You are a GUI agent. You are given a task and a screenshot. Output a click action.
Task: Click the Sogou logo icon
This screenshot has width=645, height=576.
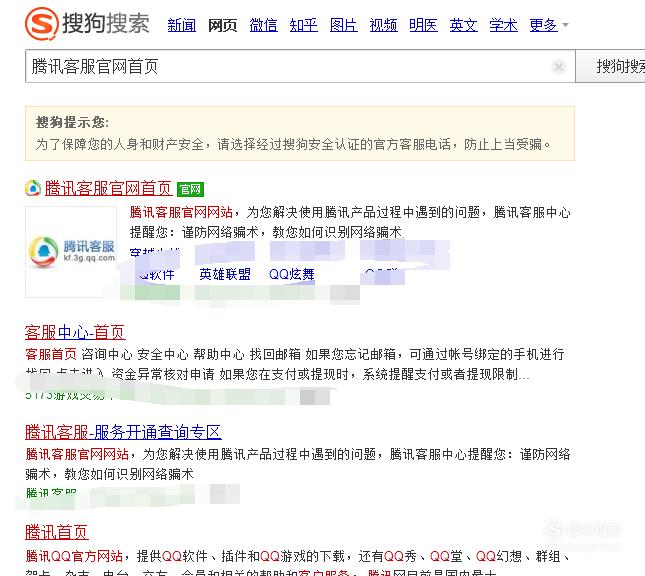point(42,23)
